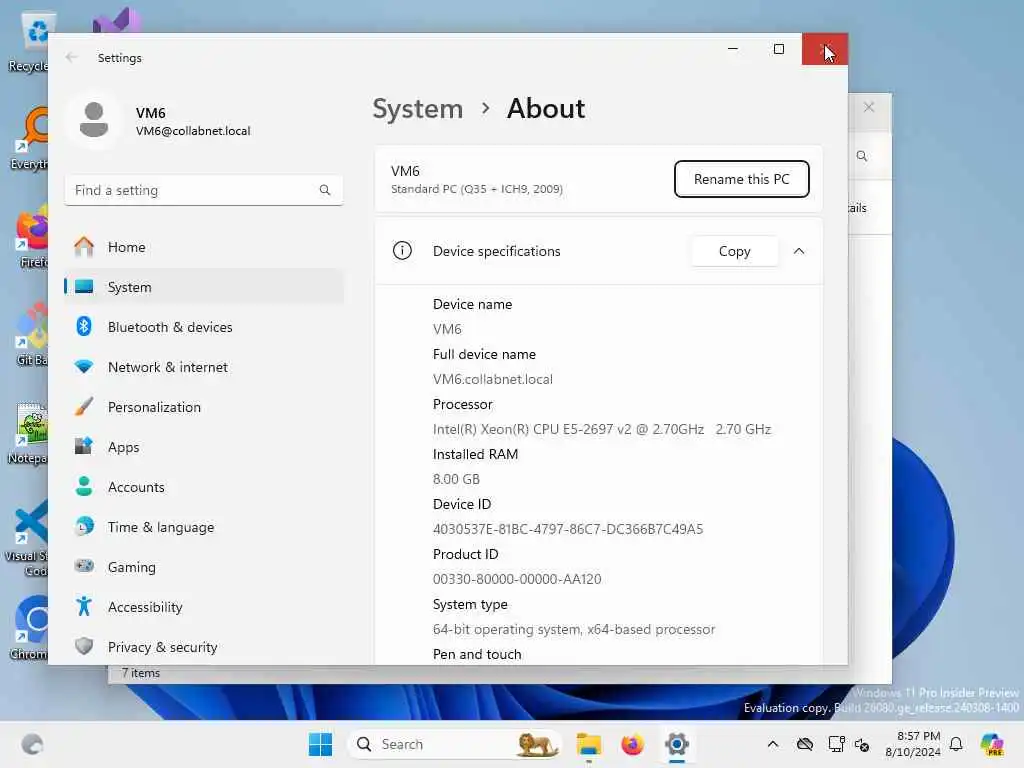Close the background window behind Settings

[869, 108]
